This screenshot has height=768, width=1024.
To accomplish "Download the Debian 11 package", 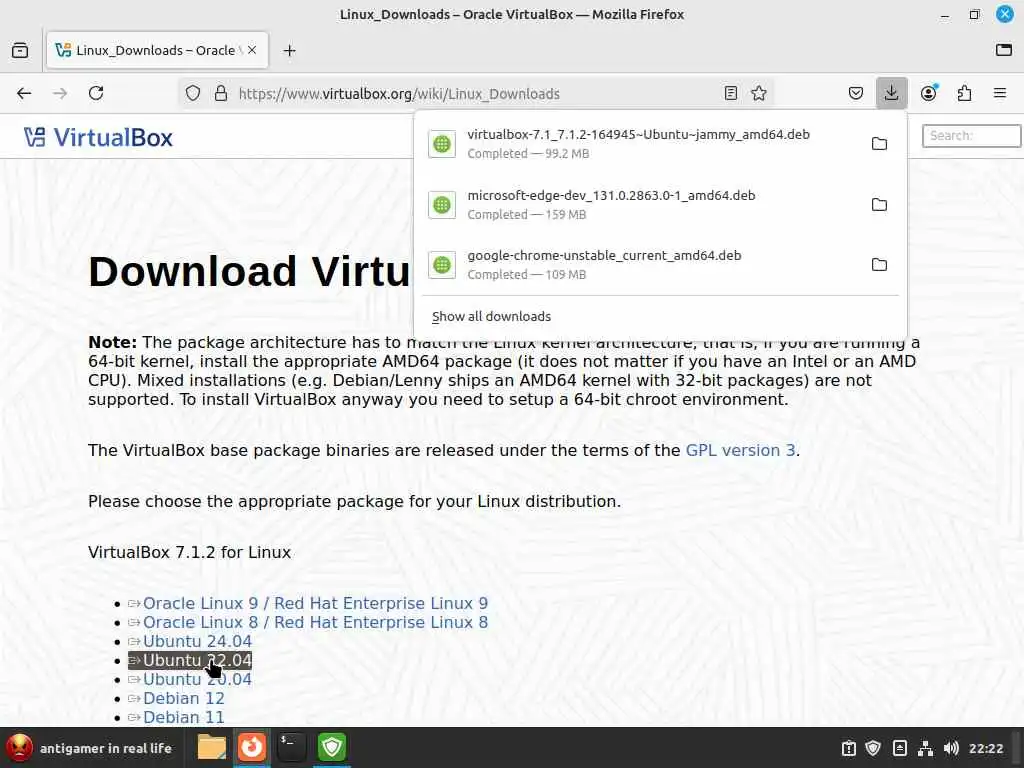I will [184, 717].
